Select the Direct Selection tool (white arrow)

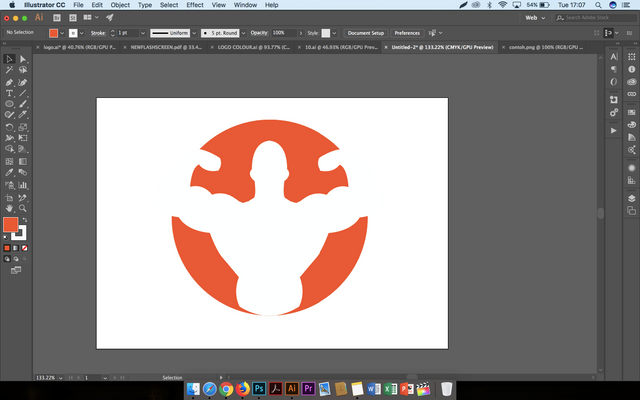[23, 59]
